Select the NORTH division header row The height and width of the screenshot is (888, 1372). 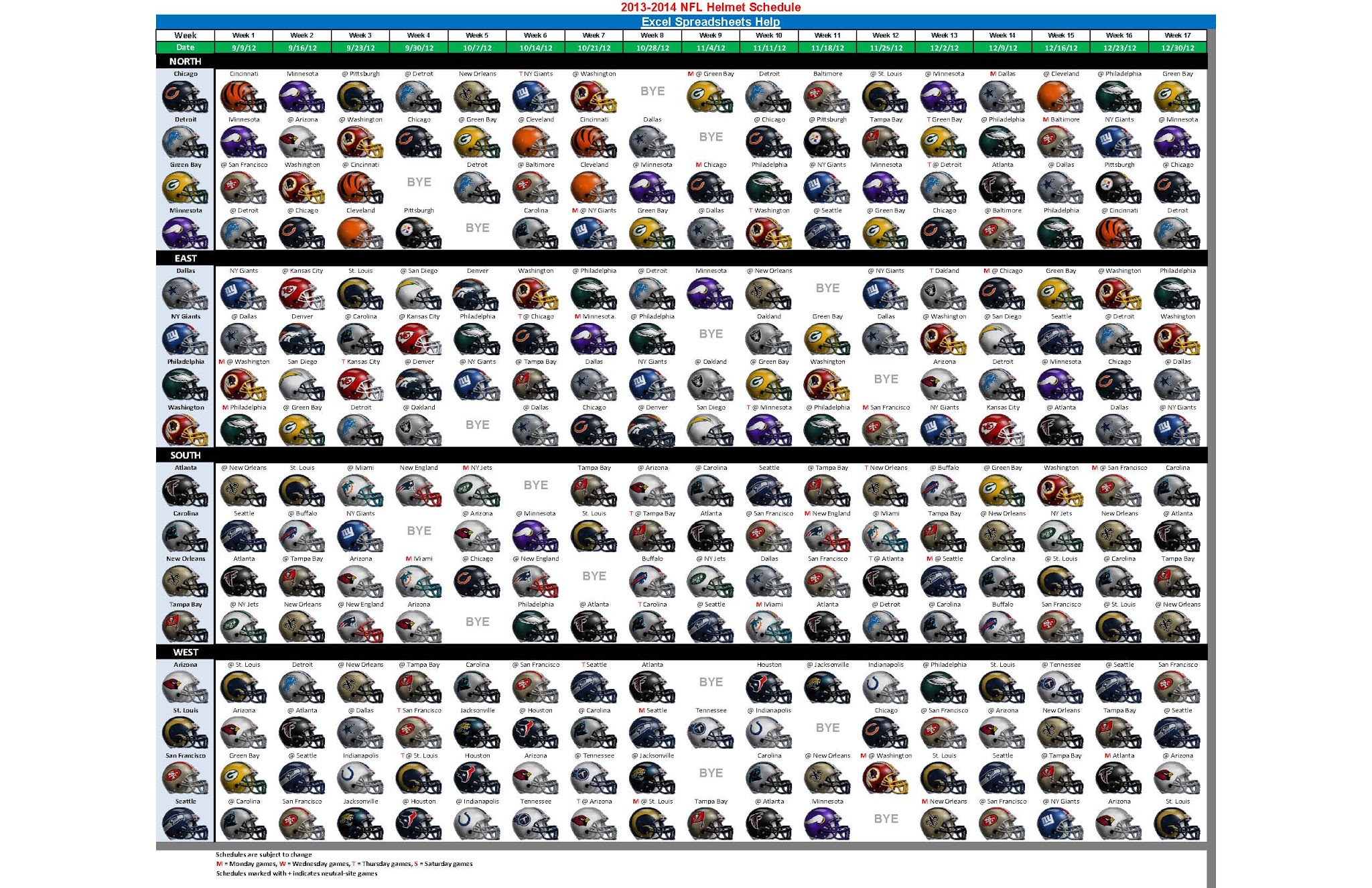tap(185, 61)
